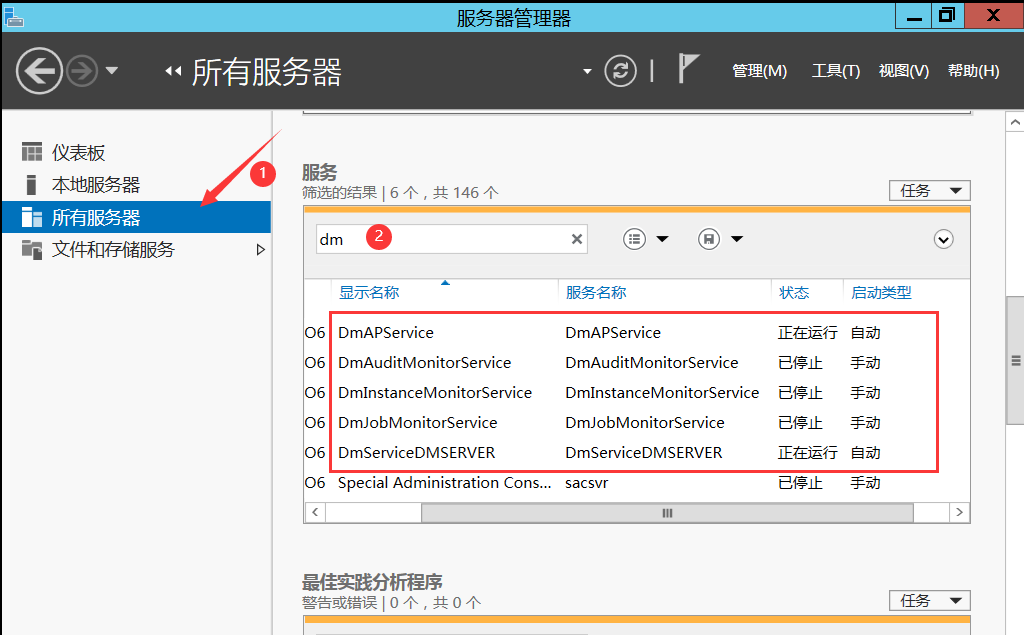This screenshot has width=1024, height=635.
Task: Select DmServiceDMSERVER display name
Action: tap(417, 453)
